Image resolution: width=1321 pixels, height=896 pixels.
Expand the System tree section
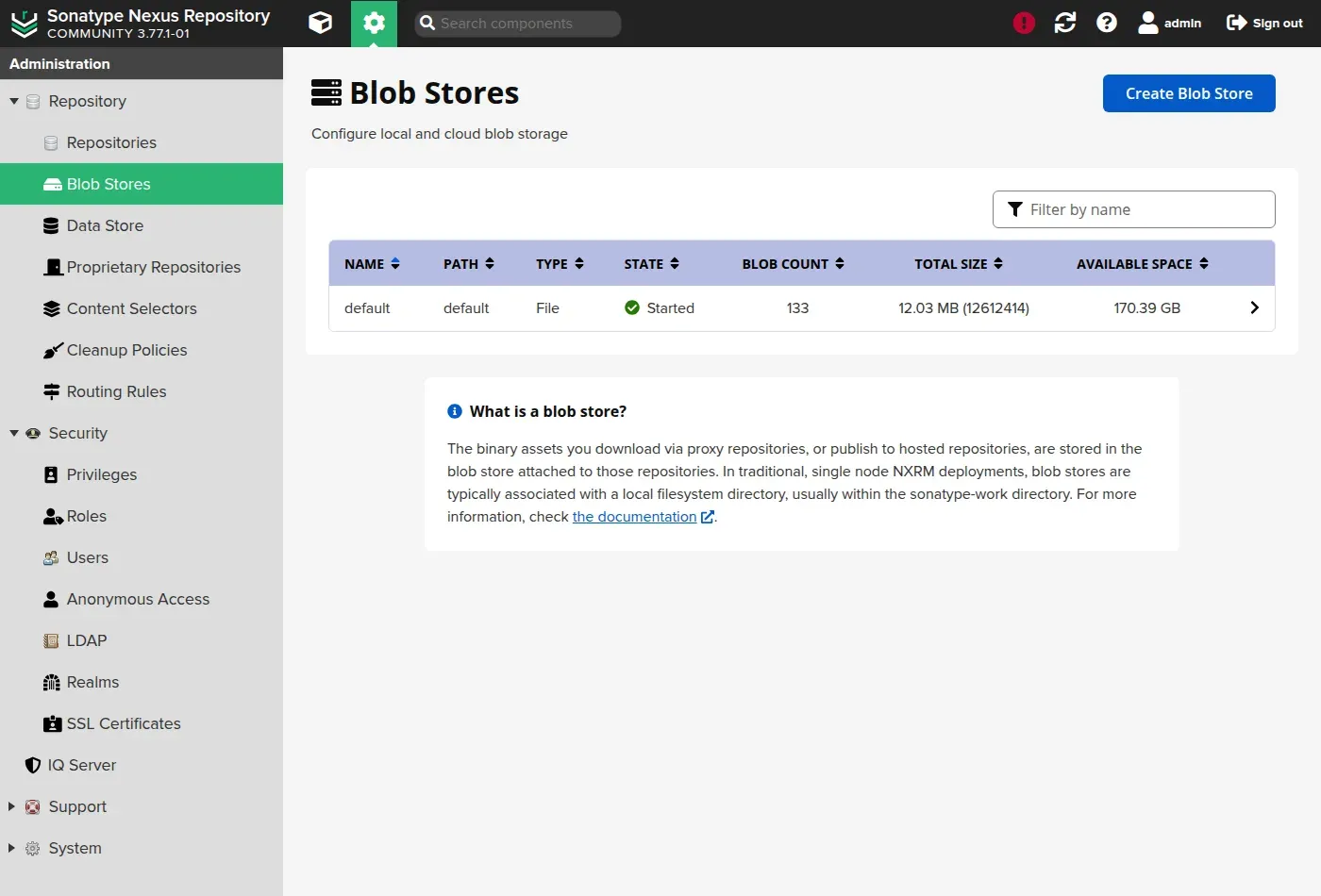pyautogui.click(x=12, y=848)
